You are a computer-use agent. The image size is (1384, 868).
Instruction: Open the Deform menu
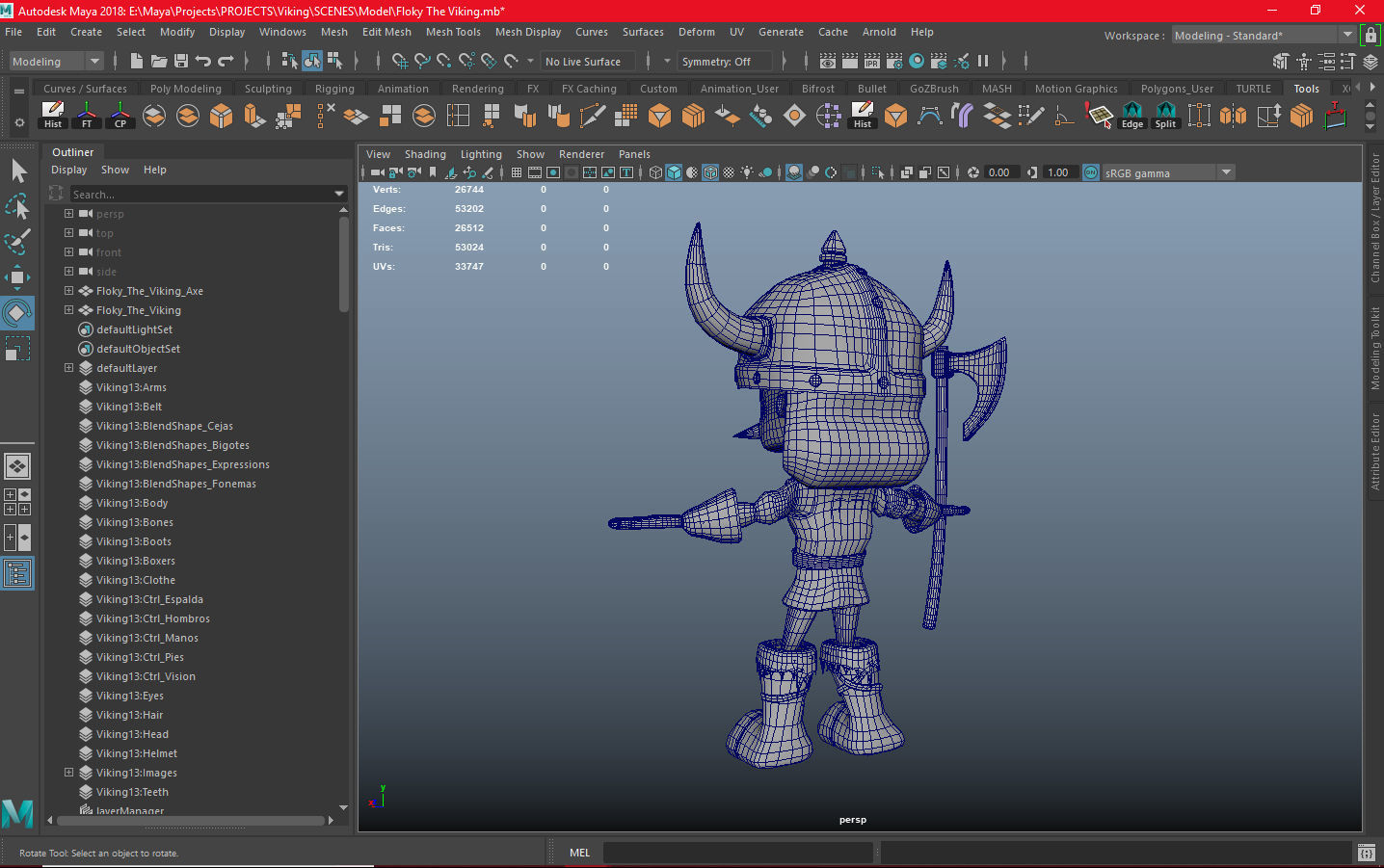696,32
